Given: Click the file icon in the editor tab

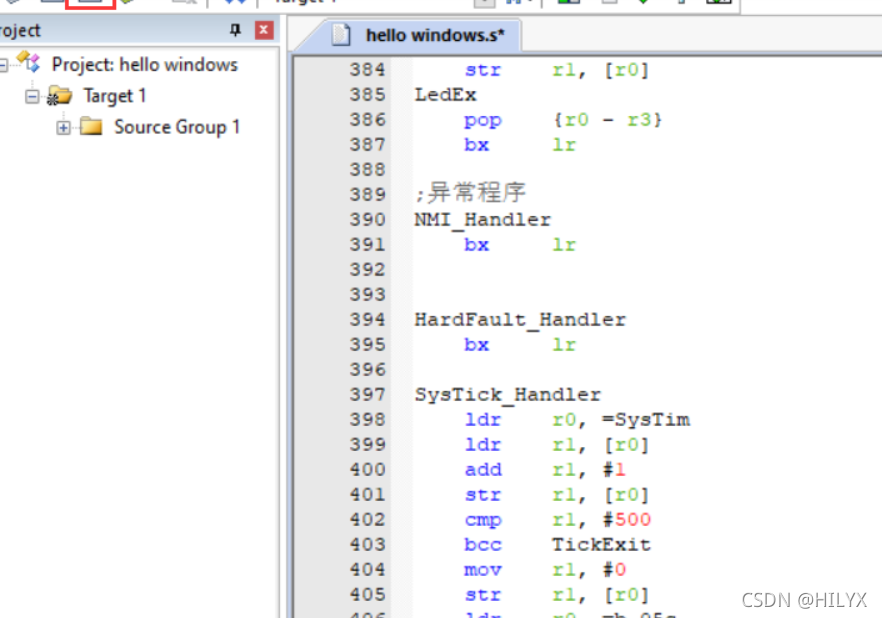Looking at the screenshot, I should (x=342, y=35).
